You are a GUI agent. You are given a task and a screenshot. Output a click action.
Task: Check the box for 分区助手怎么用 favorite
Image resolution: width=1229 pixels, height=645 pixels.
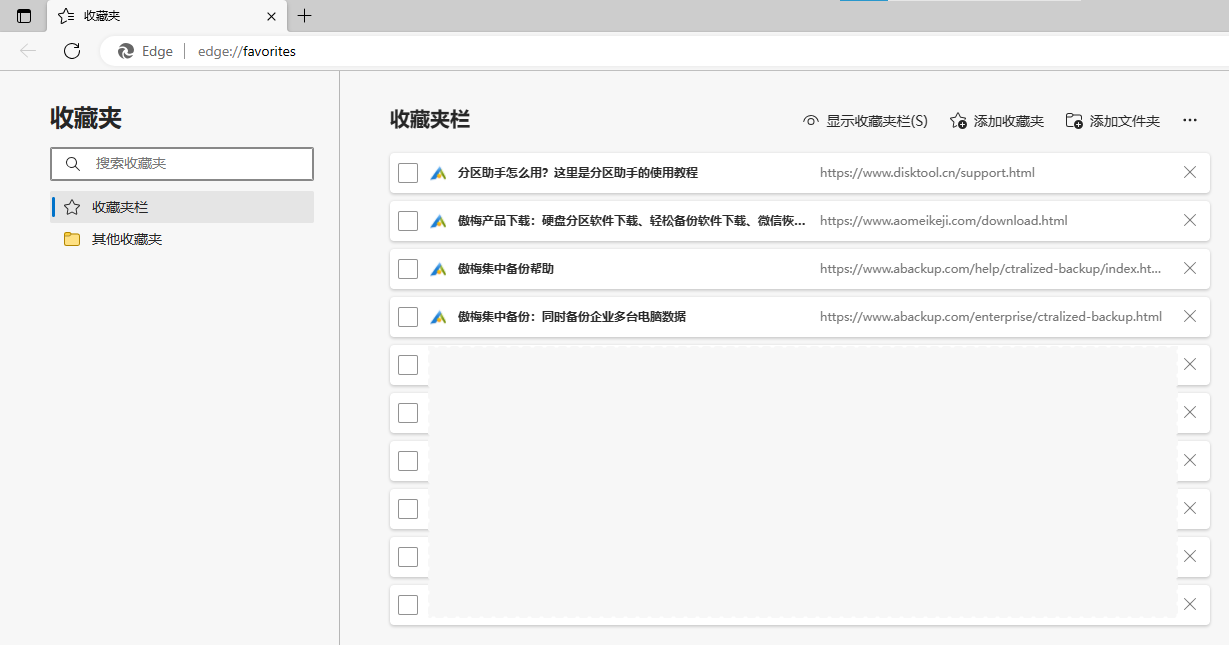408,173
